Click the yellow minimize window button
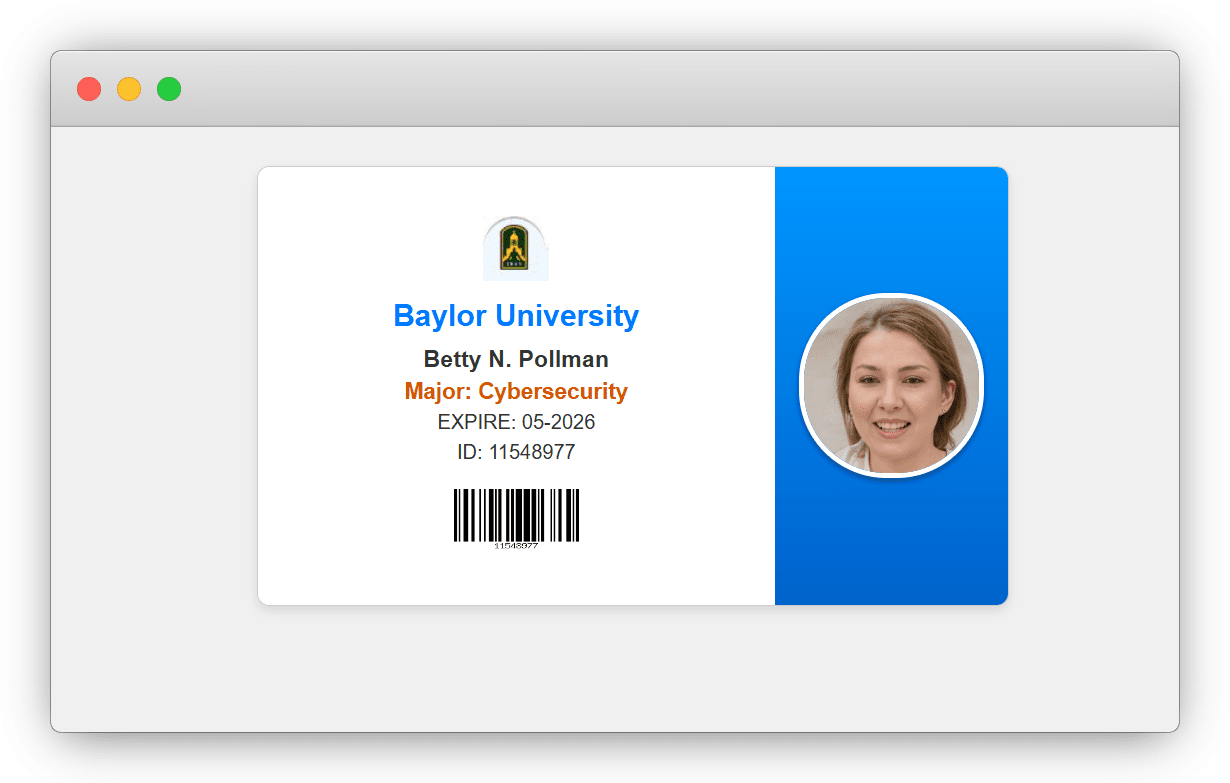The image size is (1230, 783). 129,89
